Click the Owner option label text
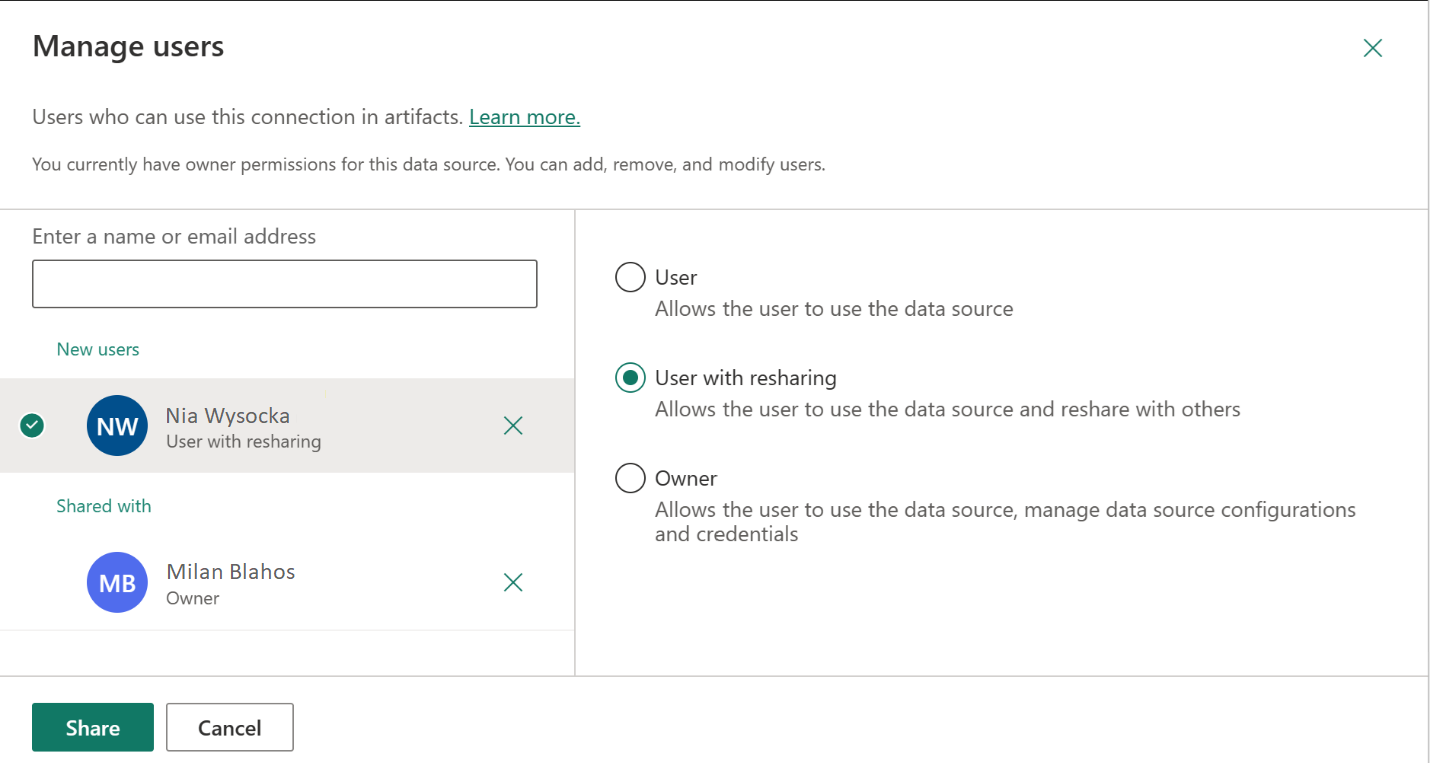The image size is (1430, 763). 686,478
